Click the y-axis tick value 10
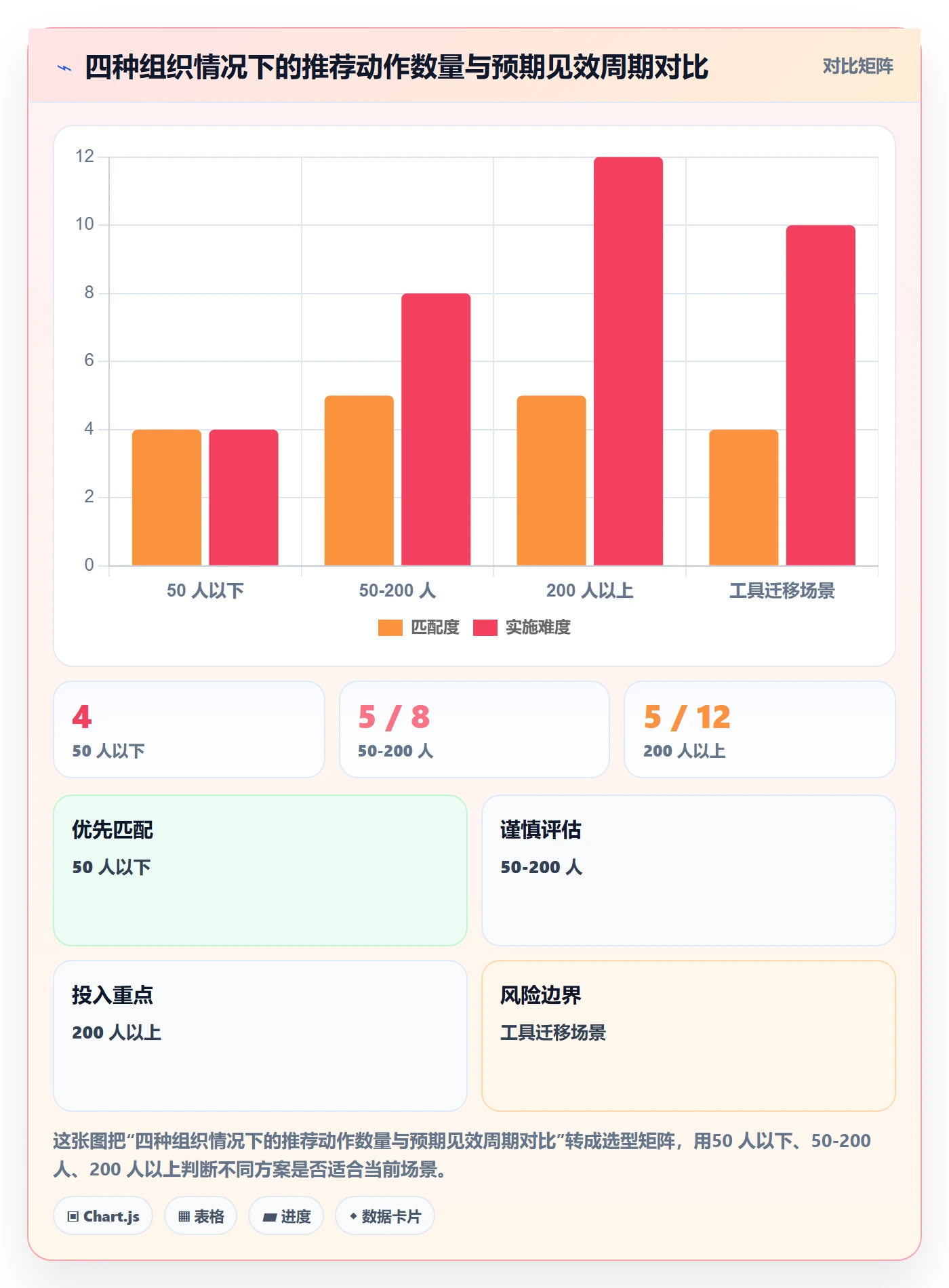The width and height of the screenshot is (949, 1288). tap(85, 224)
